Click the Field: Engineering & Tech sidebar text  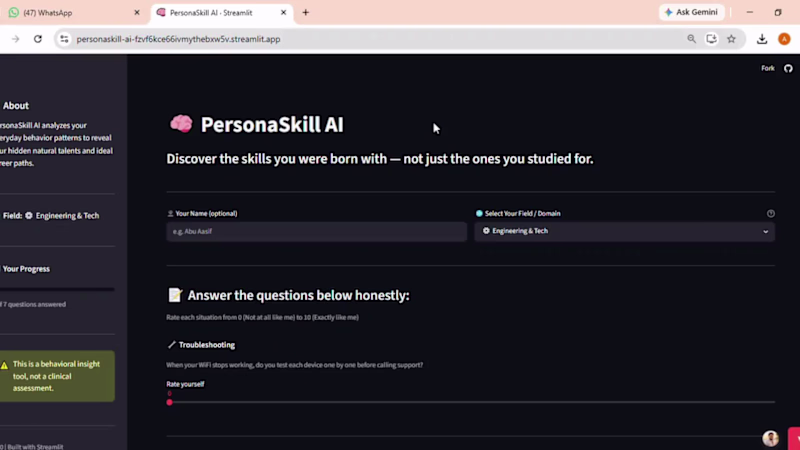coord(50,216)
